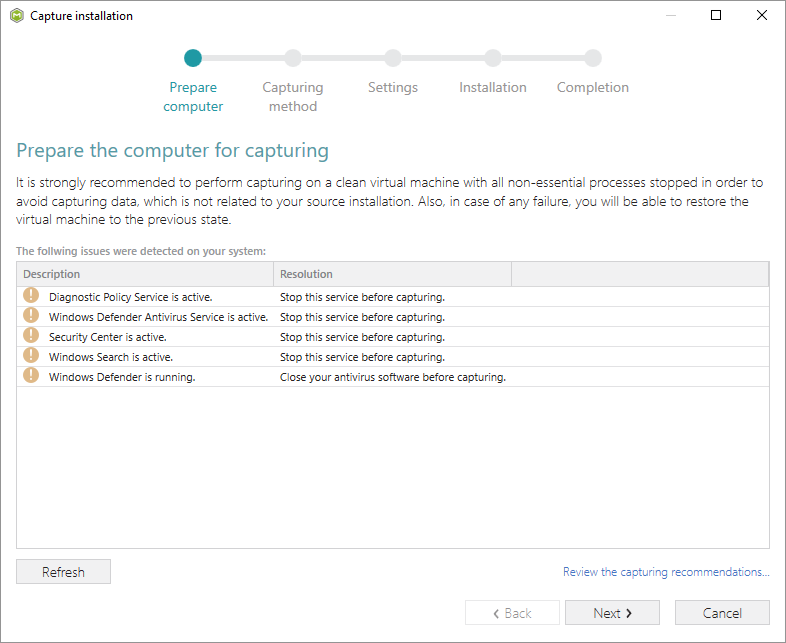Screen dimensions: 786x643
Task: Click warning icon for Windows Defender is running
Action: pyautogui.click(x=31, y=375)
